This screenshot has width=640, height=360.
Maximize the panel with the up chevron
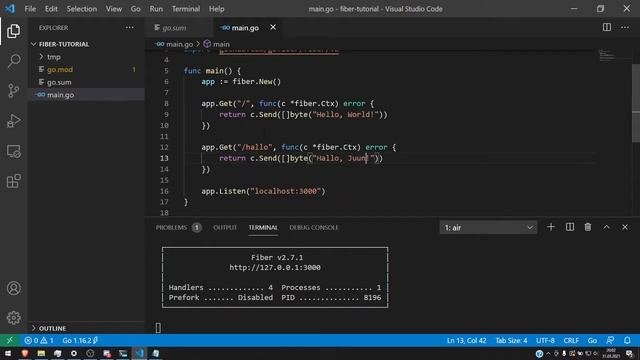point(607,227)
